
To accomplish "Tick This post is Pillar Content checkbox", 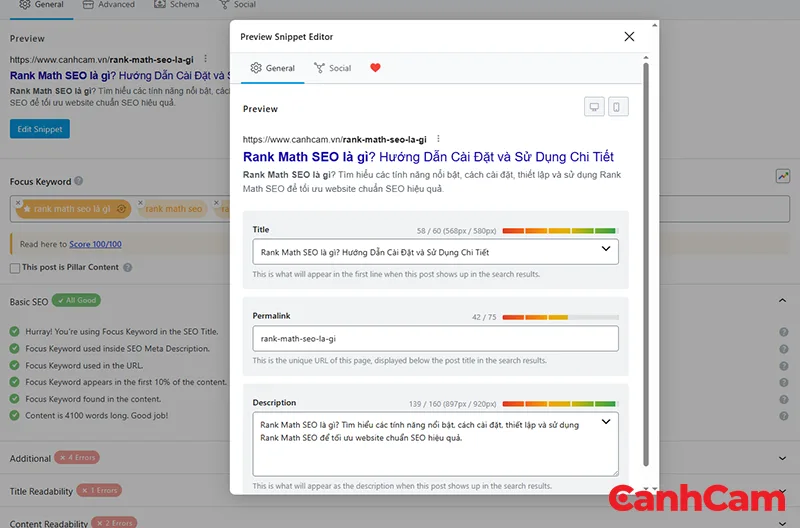I will click(x=15, y=268).
